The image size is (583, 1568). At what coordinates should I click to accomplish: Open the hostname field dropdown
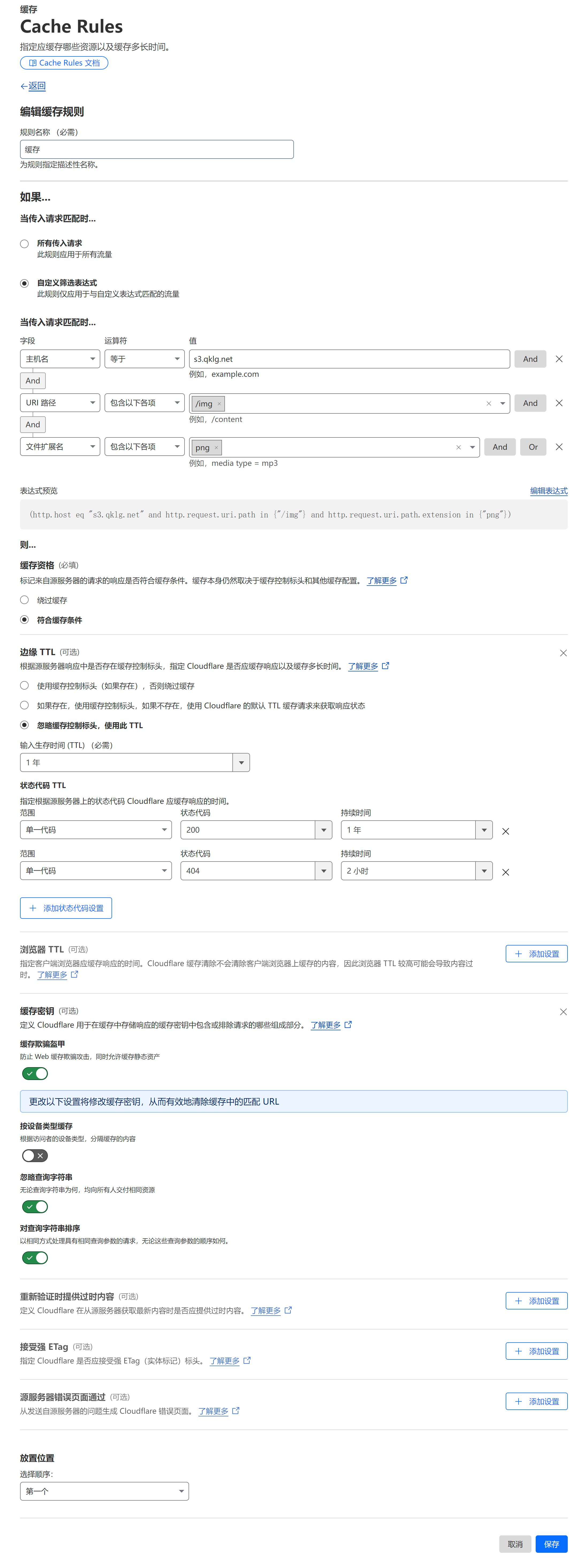[60, 359]
